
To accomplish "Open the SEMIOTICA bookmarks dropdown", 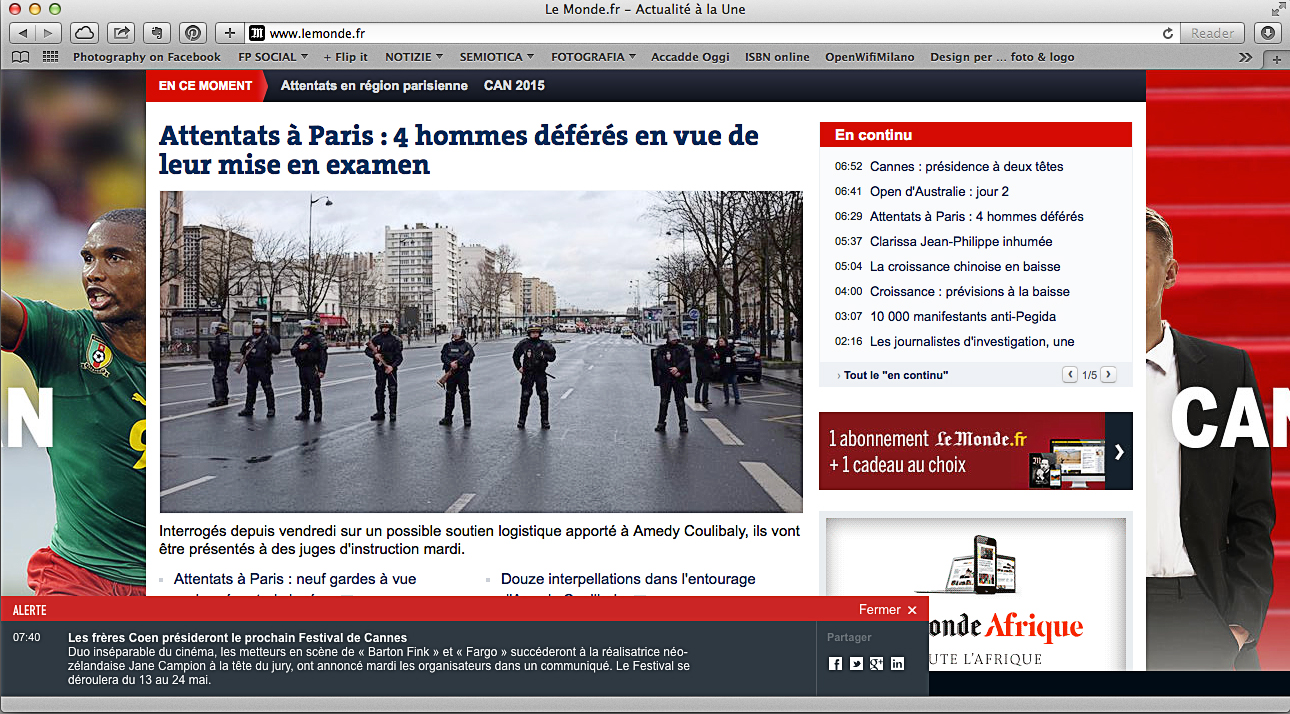I will [x=497, y=57].
